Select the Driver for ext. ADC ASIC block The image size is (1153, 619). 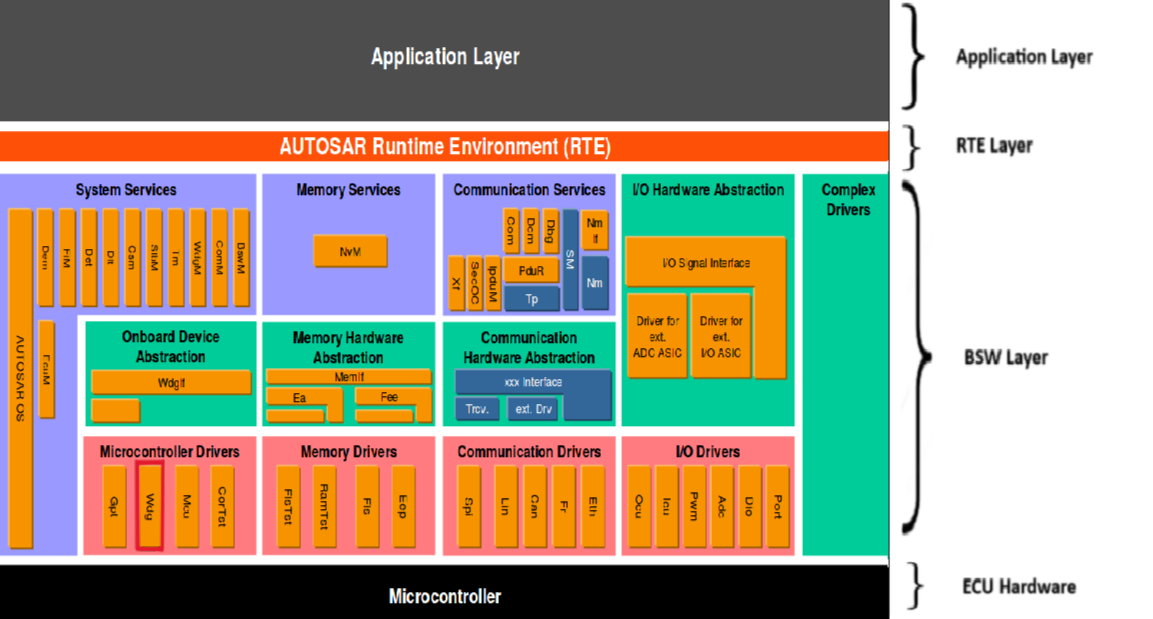tap(657, 335)
